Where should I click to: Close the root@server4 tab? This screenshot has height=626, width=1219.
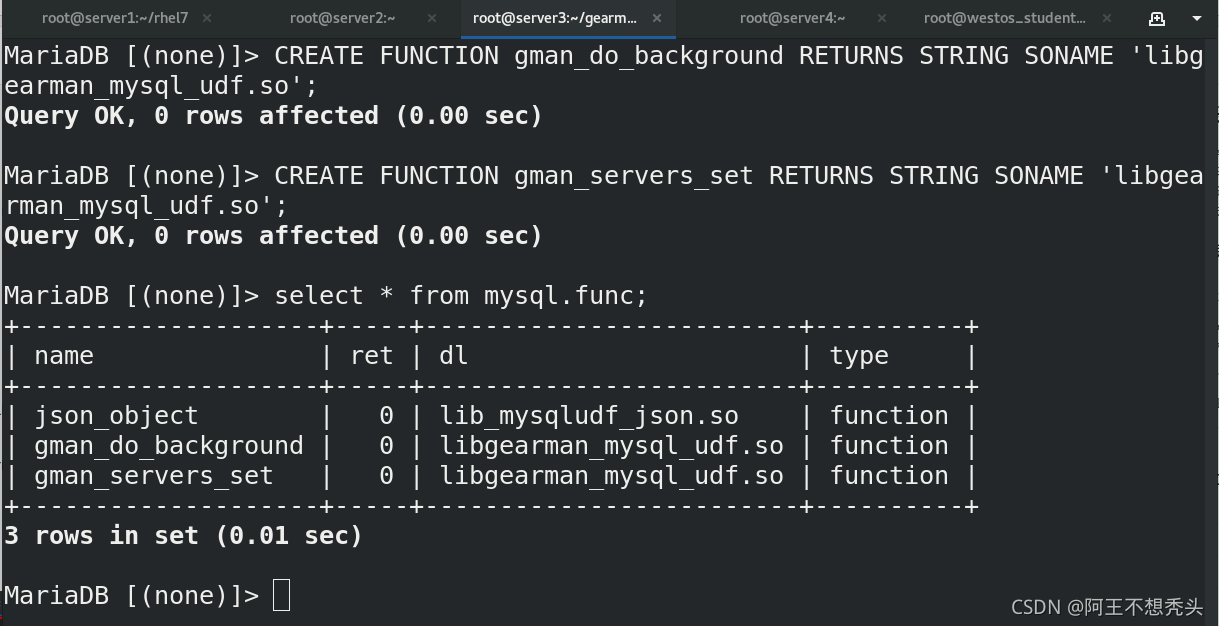coord(882,18)
